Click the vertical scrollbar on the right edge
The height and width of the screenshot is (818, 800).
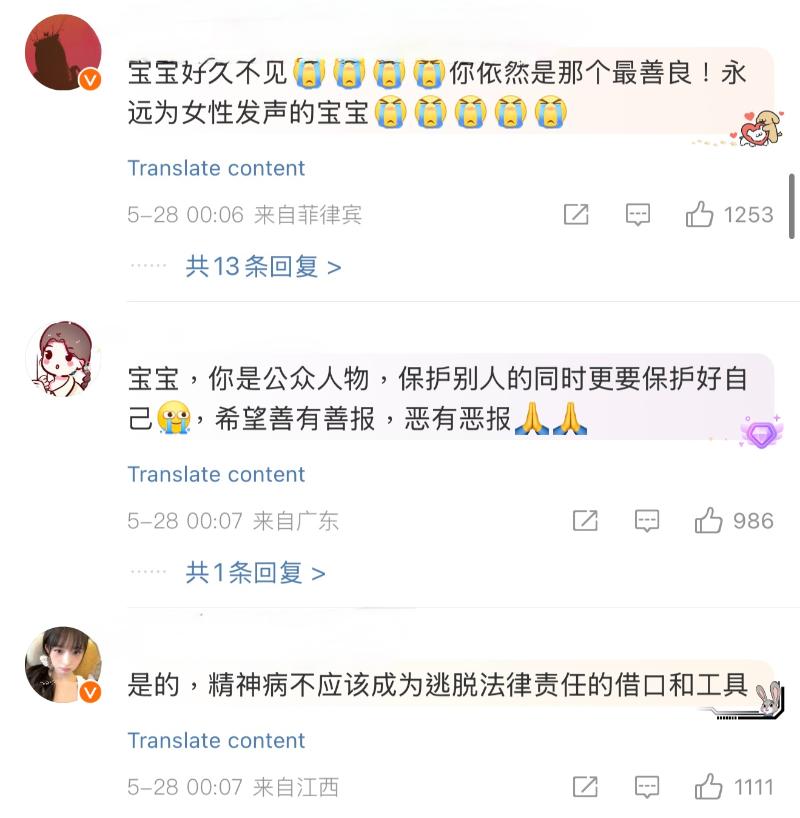[792, 206]
